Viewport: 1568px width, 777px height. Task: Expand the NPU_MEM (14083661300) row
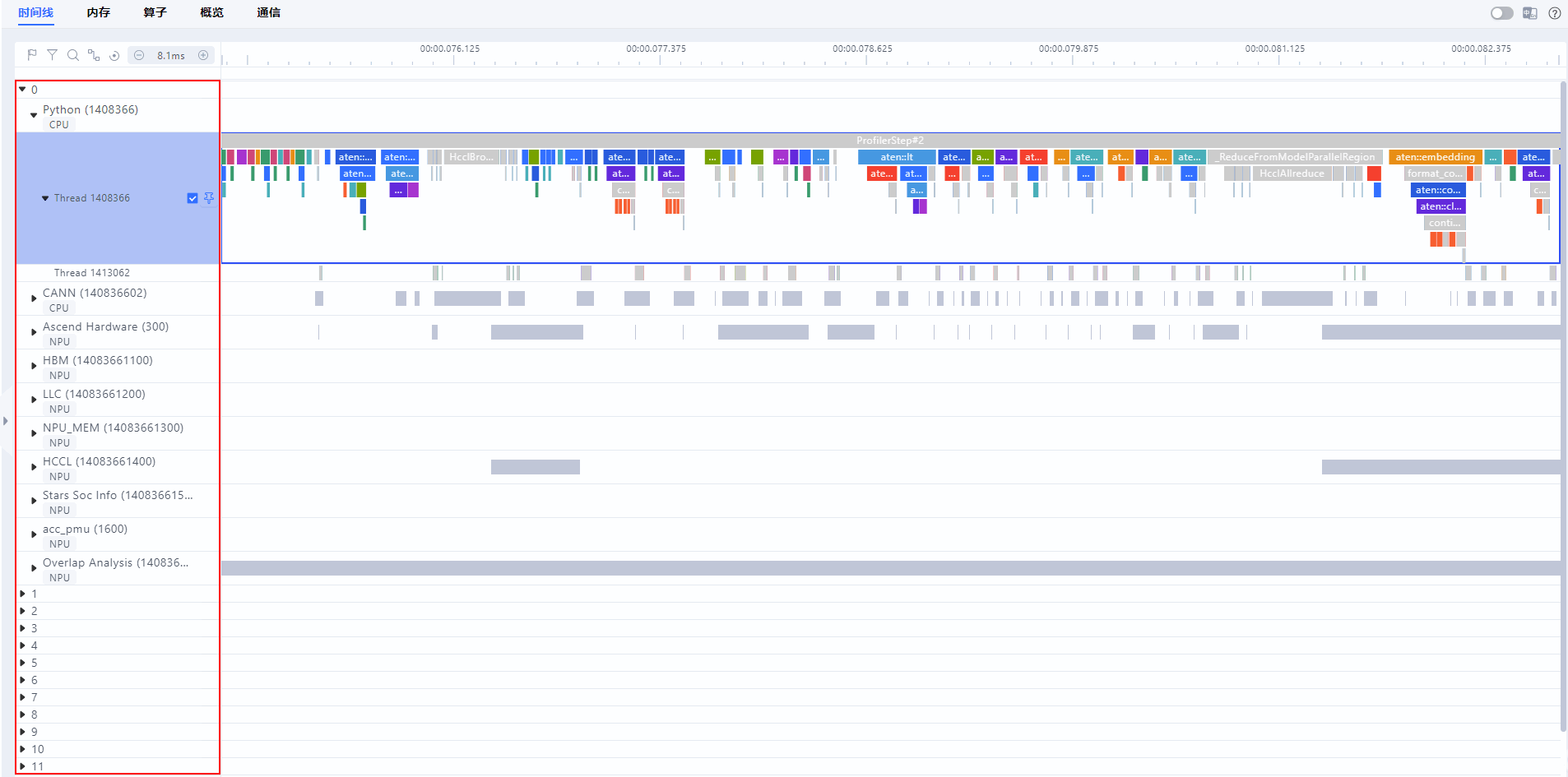pos(34,433)
